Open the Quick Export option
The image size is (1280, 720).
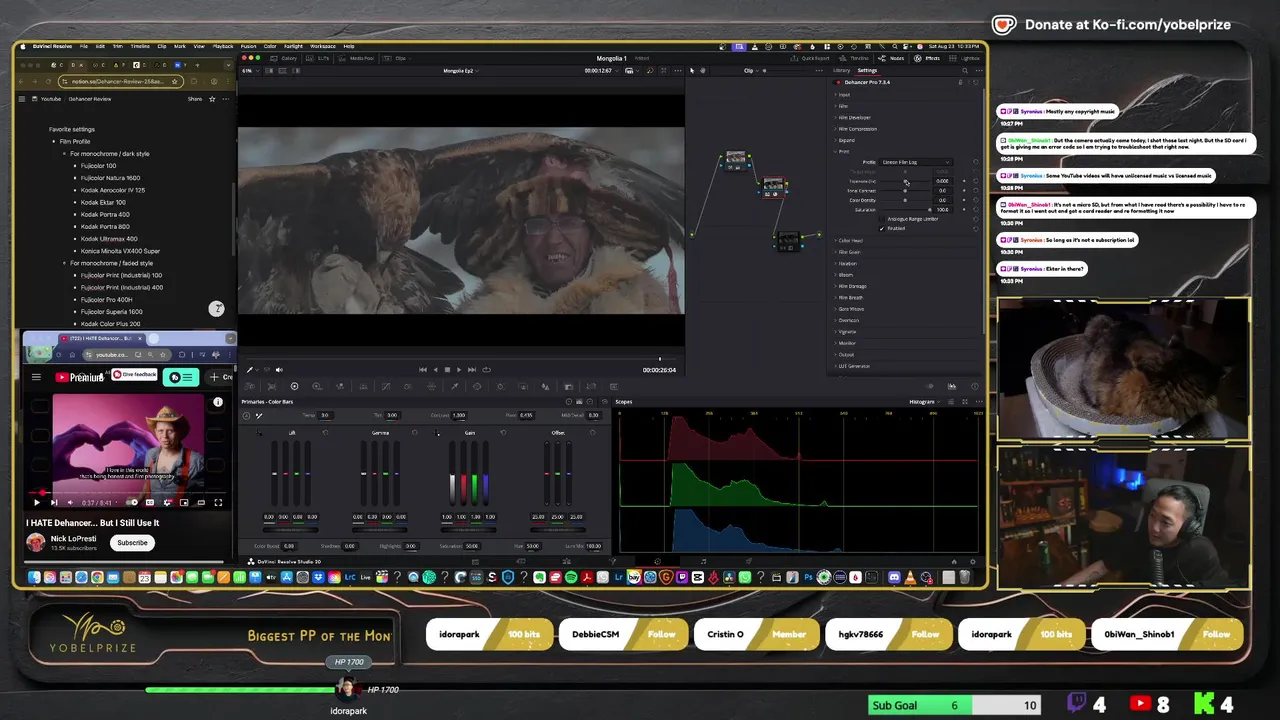[812, 58]
